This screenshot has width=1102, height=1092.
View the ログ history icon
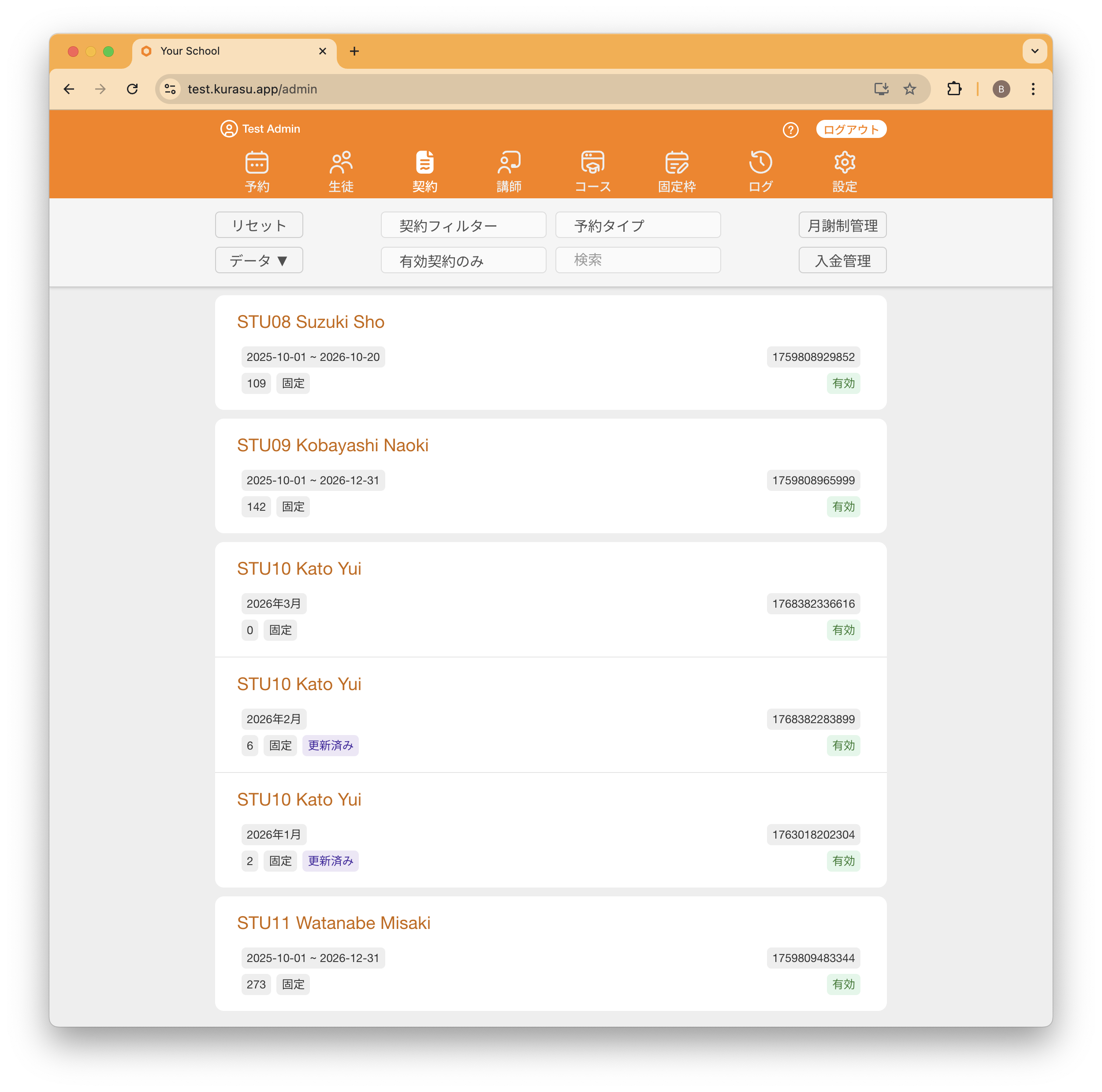[x=760, y=163]
